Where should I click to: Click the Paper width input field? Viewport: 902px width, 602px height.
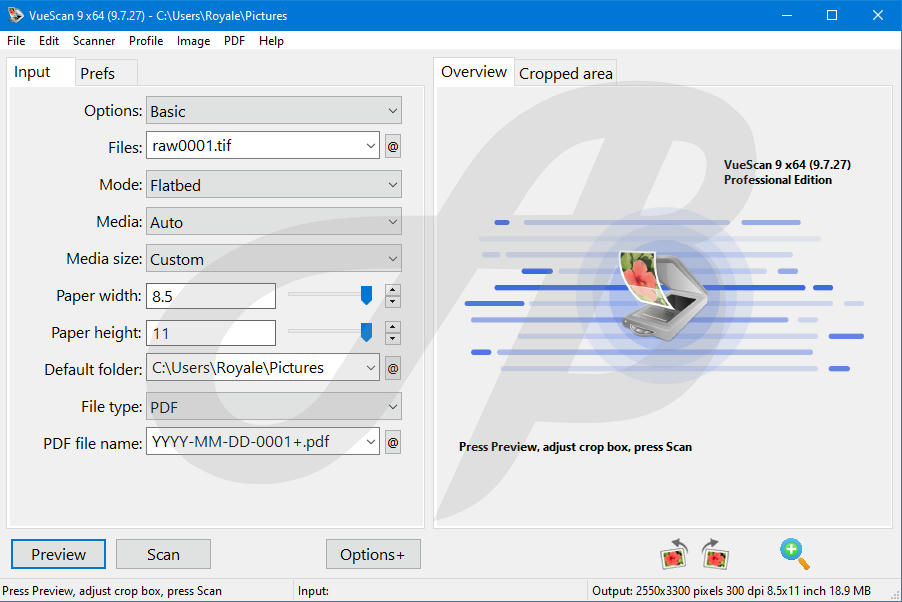[211, 296]
